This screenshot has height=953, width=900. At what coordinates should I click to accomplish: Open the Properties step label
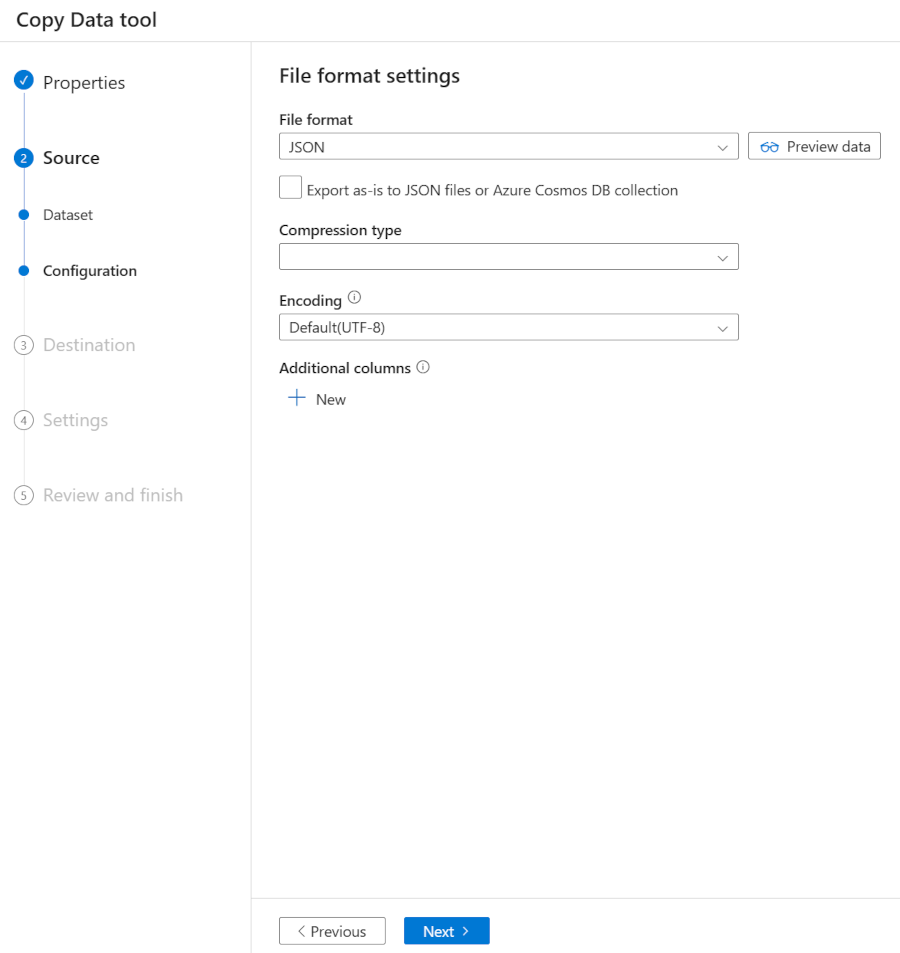(x=84, y=83)
